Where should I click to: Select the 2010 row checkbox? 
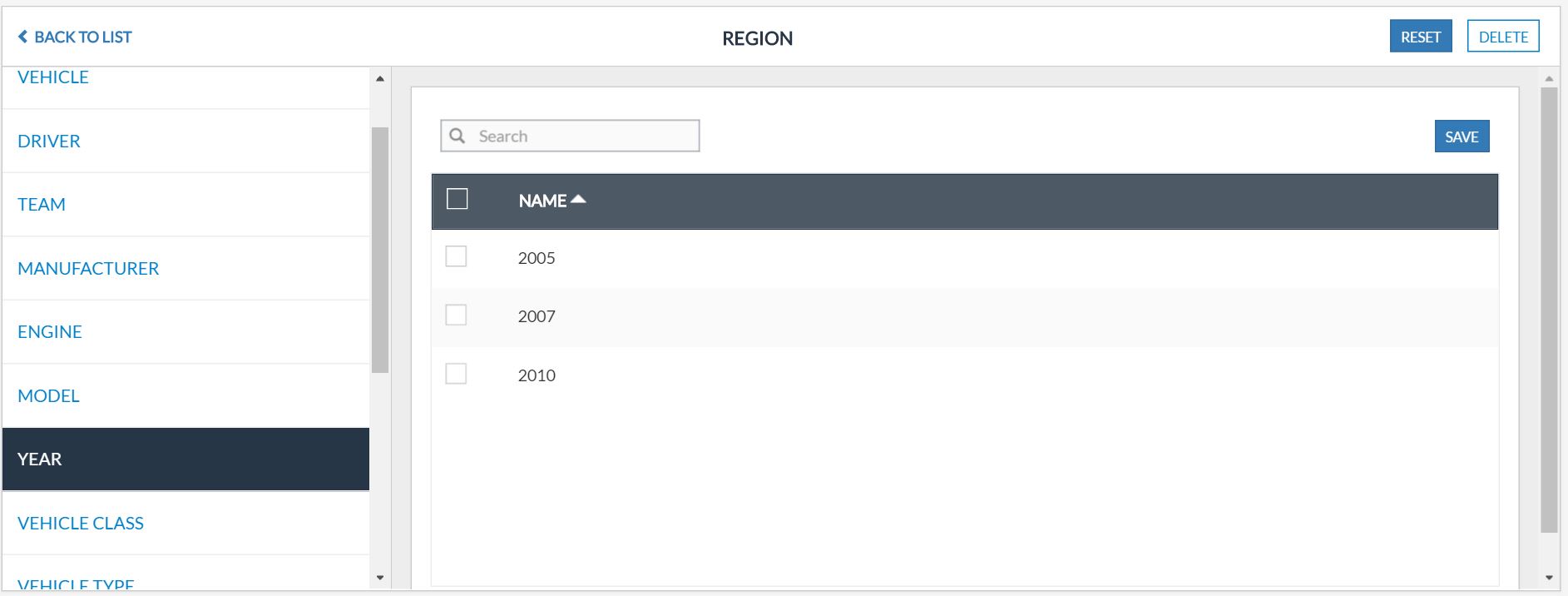coord(456,374)
